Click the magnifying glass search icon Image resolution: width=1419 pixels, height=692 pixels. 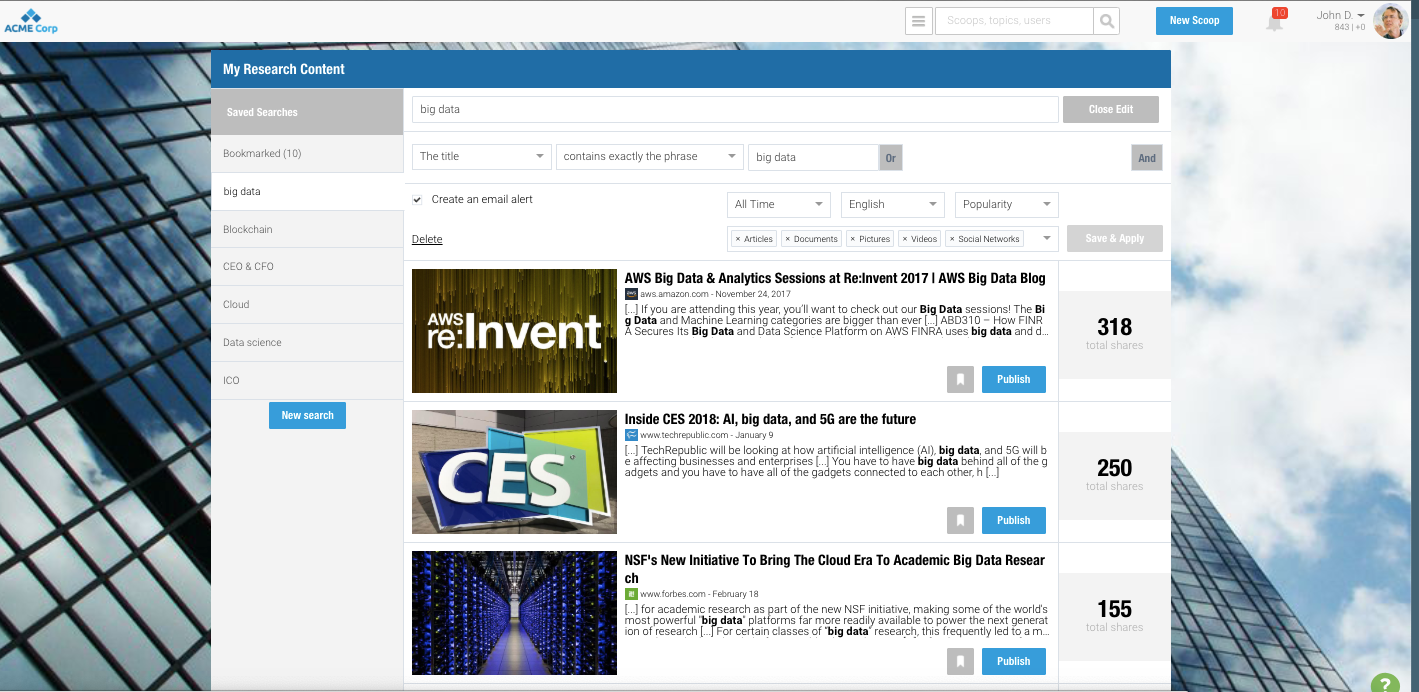1106,21
